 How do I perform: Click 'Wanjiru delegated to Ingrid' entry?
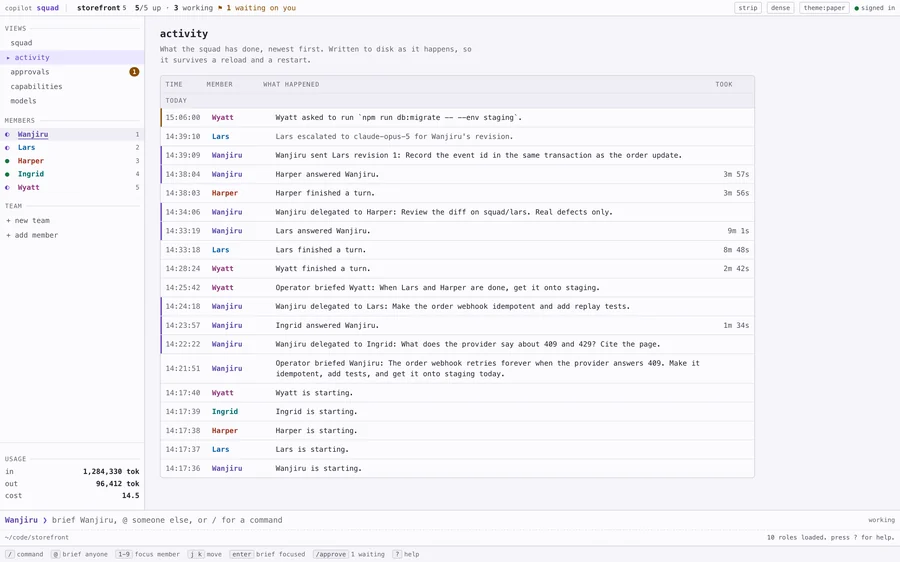(457, 344)
